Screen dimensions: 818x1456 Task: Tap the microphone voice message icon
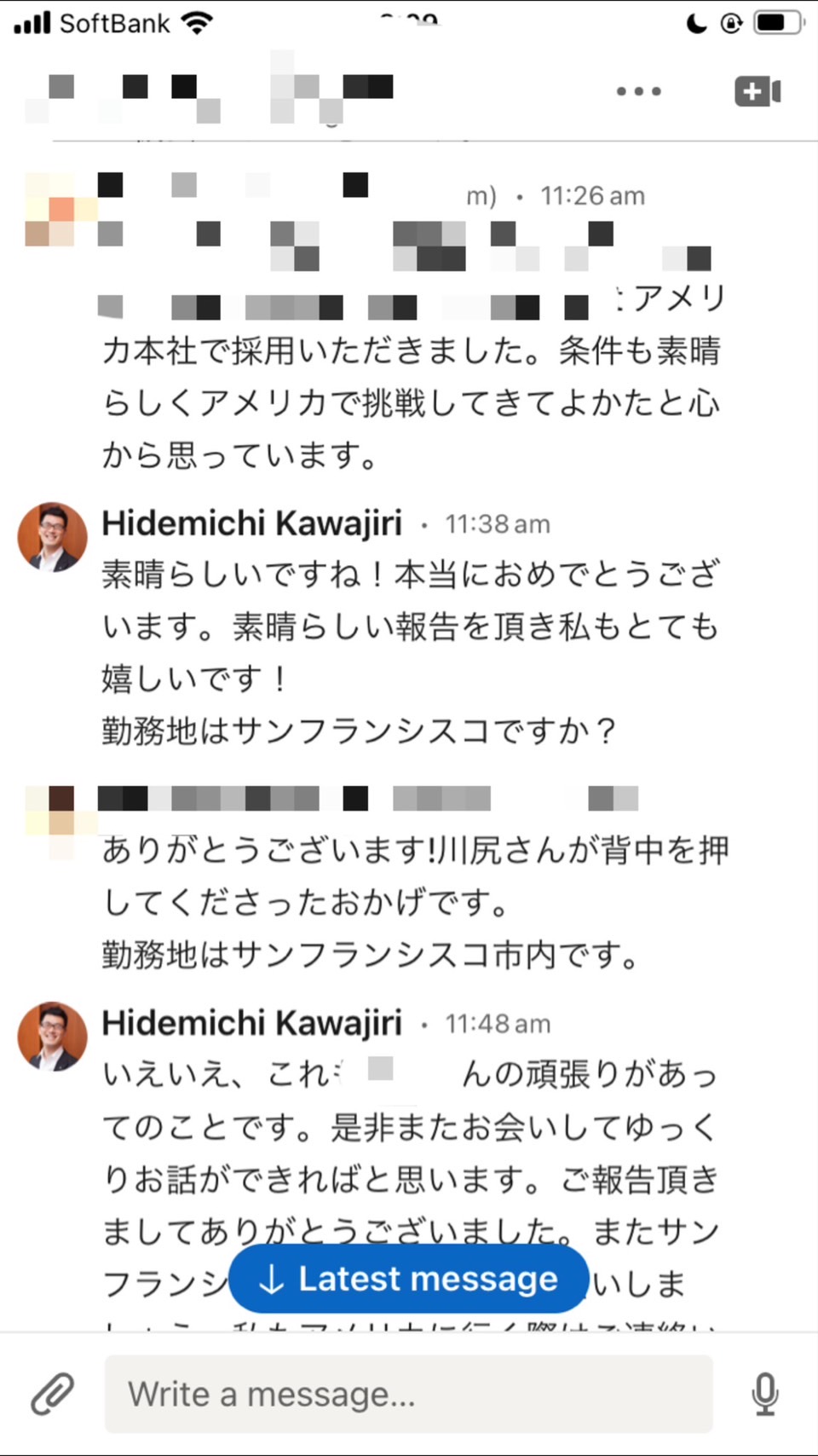pos(764,1395)
